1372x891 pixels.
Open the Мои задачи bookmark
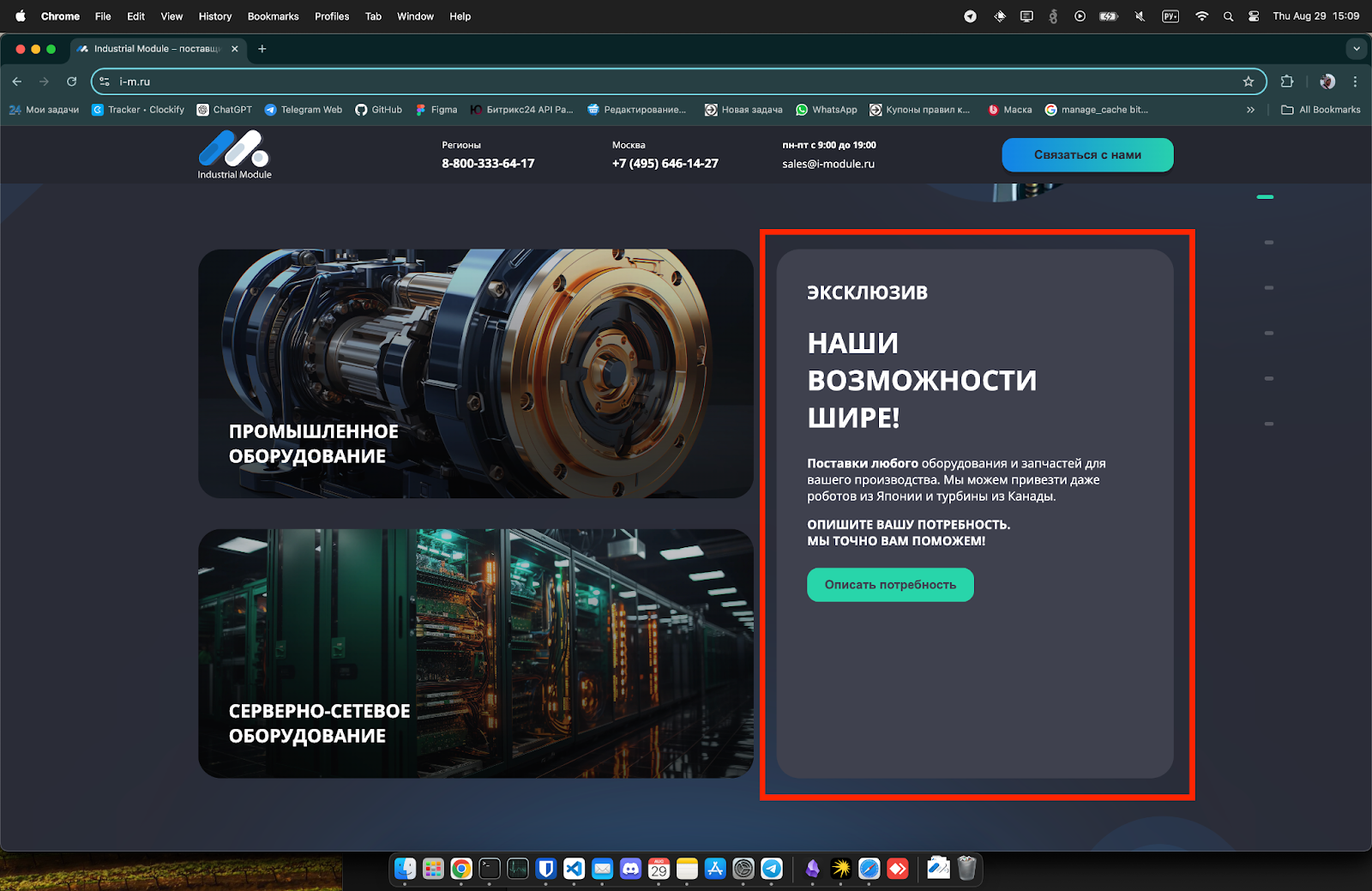[x=44, y=110]
